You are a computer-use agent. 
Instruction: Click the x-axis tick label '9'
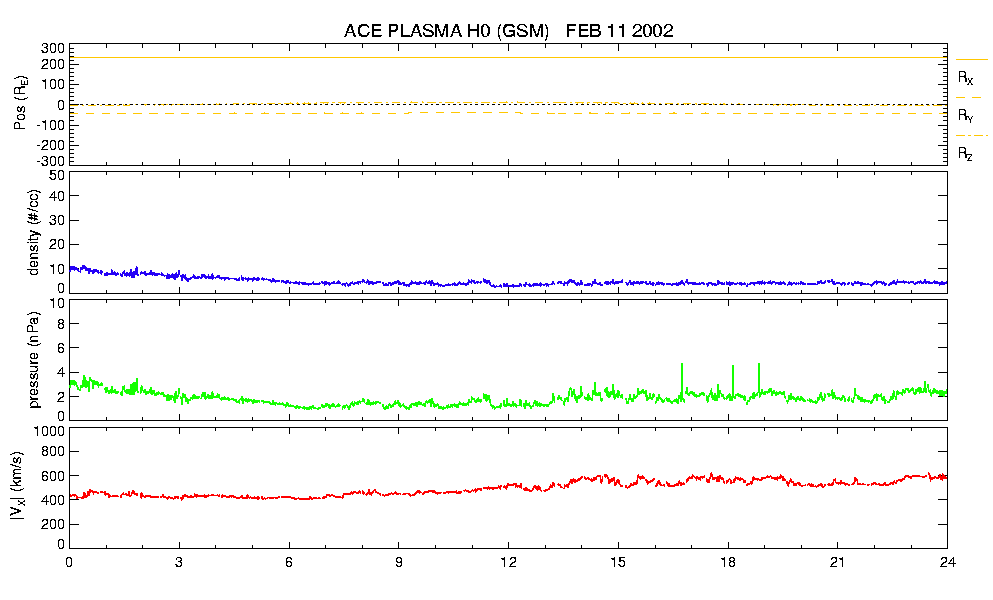click(398, 562)
